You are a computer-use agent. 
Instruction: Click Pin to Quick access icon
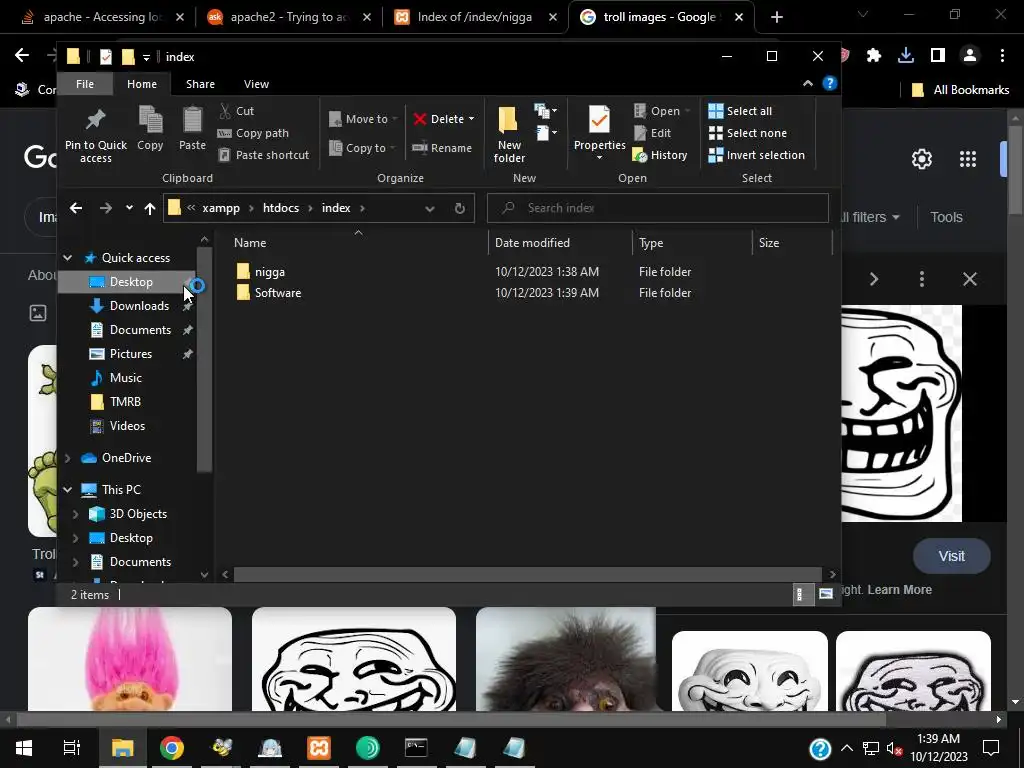click(95, 120)
